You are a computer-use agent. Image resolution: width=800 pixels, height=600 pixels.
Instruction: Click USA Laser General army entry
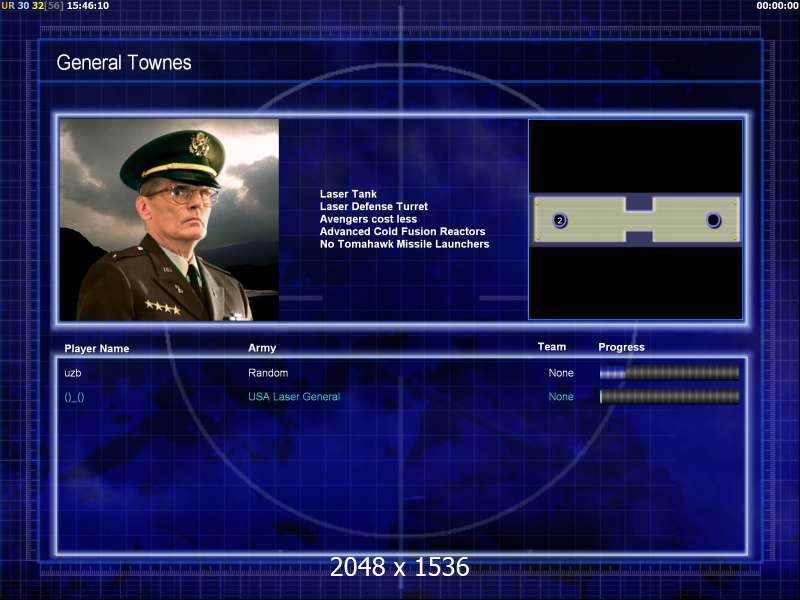tap(294, 396)
